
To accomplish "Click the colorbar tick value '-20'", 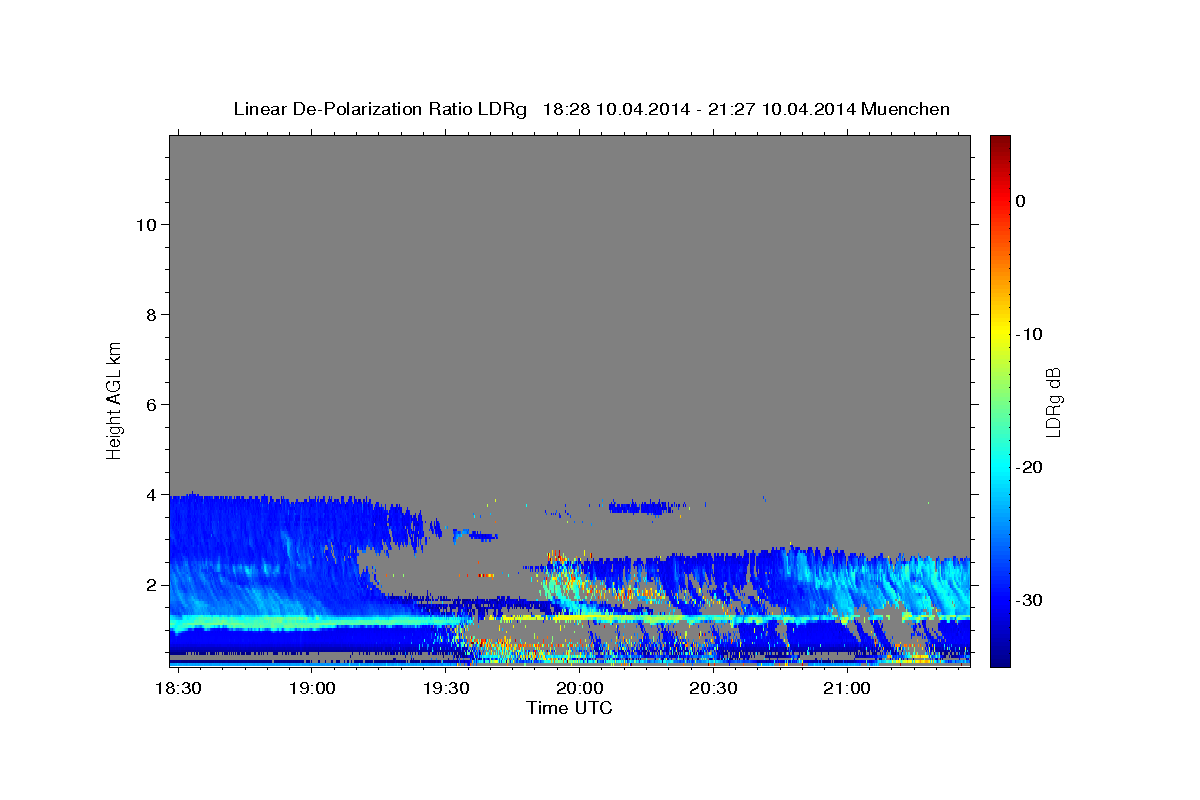I will pos(1030,467).
